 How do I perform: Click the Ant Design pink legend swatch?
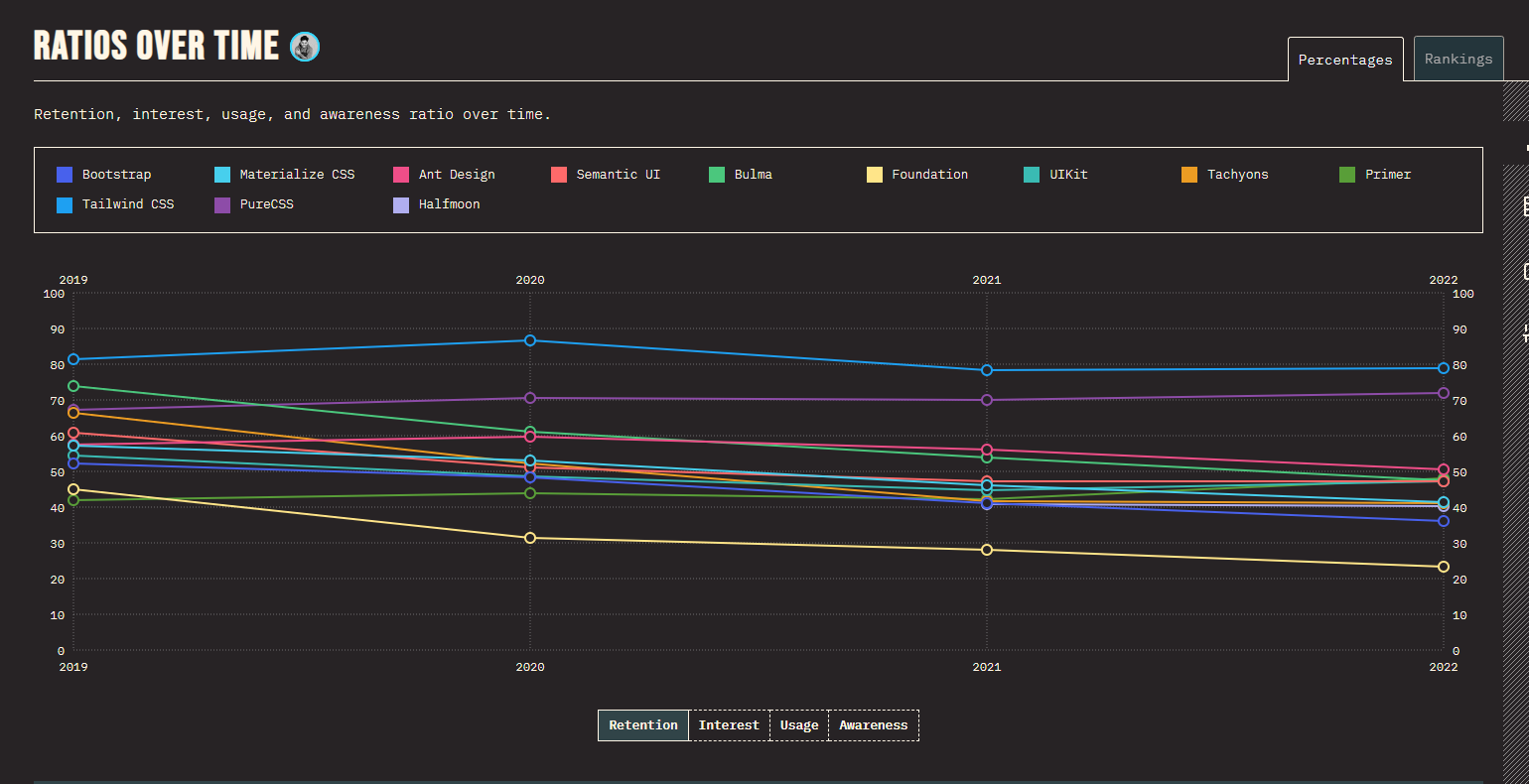click(402, 175)
